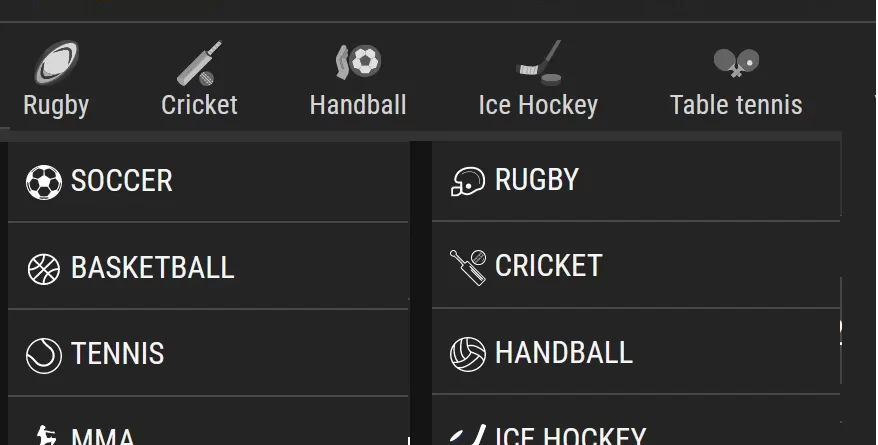
Task: Click the basketball icon in sports list
Action: 44,269
